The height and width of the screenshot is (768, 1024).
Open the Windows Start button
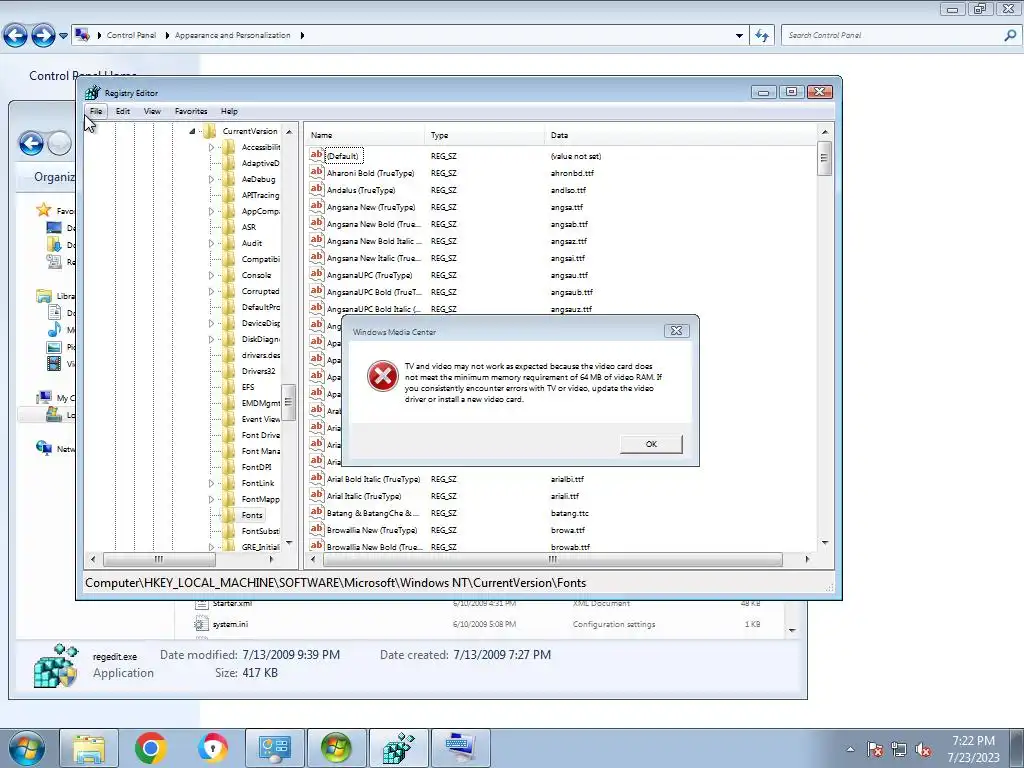coord(26,748)
